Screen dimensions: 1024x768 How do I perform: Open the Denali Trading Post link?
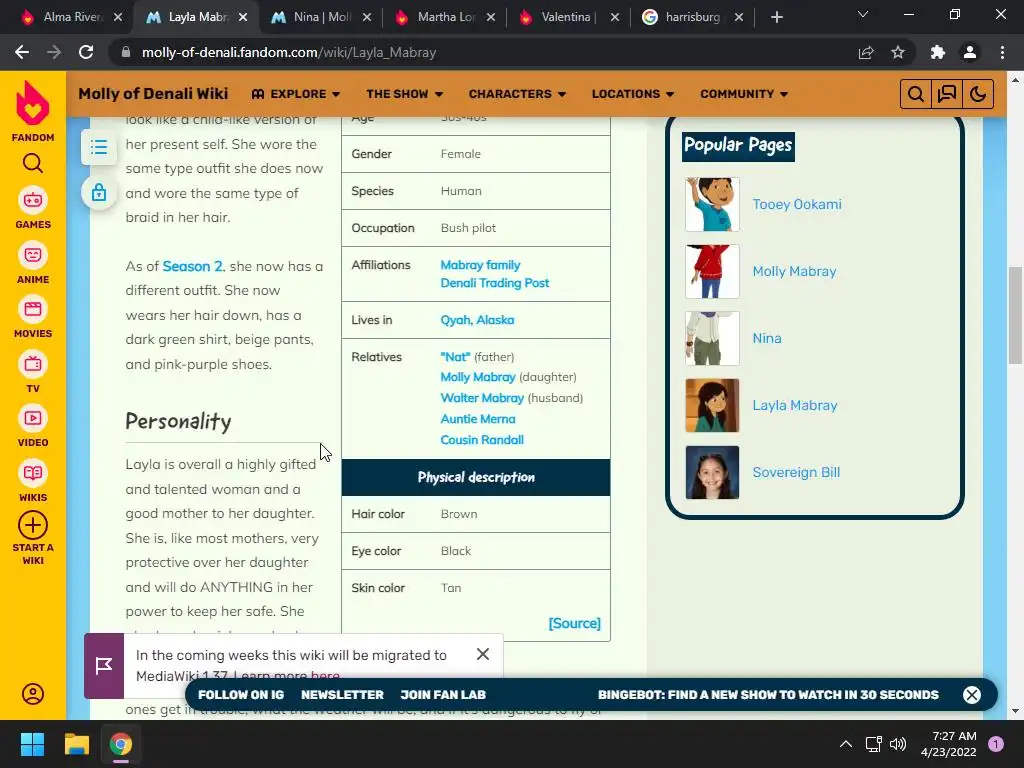[x=494, y=283]
